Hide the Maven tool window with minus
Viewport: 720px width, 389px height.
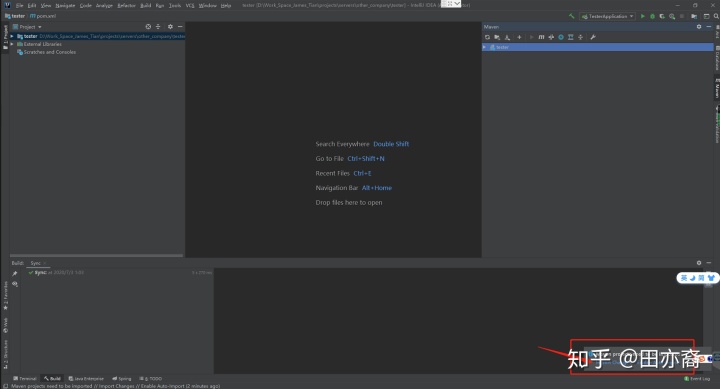click(709, 27)
